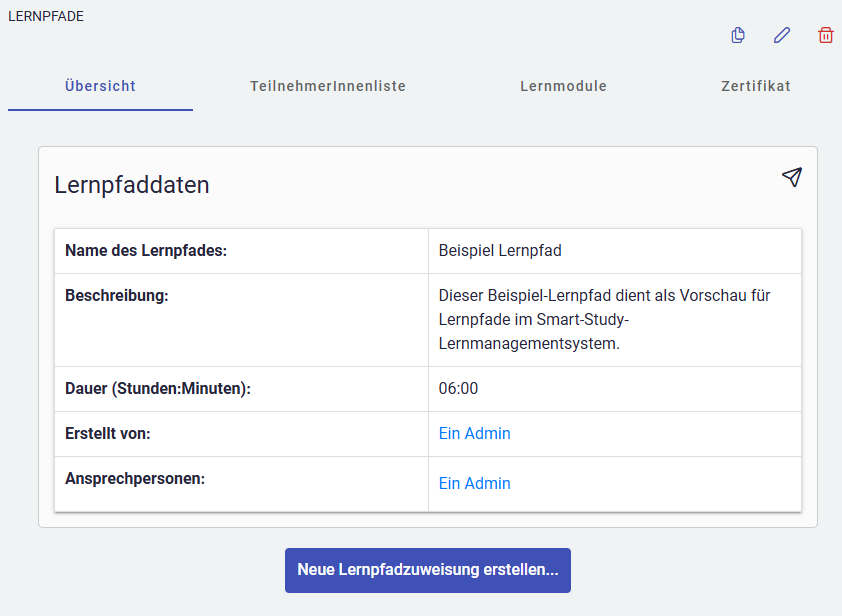Screen dimensions: 842x616
Task: Click the Lernpfaddaten card heading
Action: click(x=132, y=185)
